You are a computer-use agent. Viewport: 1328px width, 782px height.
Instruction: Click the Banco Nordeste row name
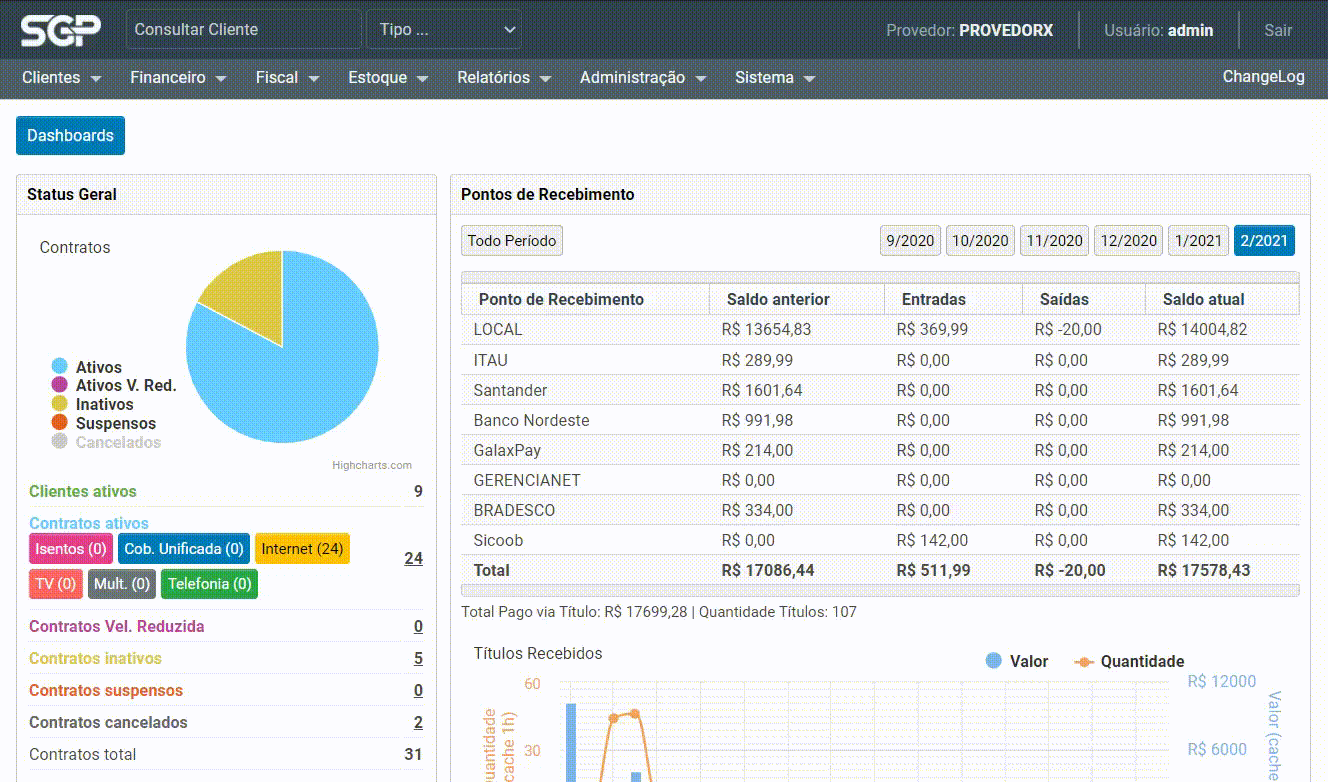point(531,420)
